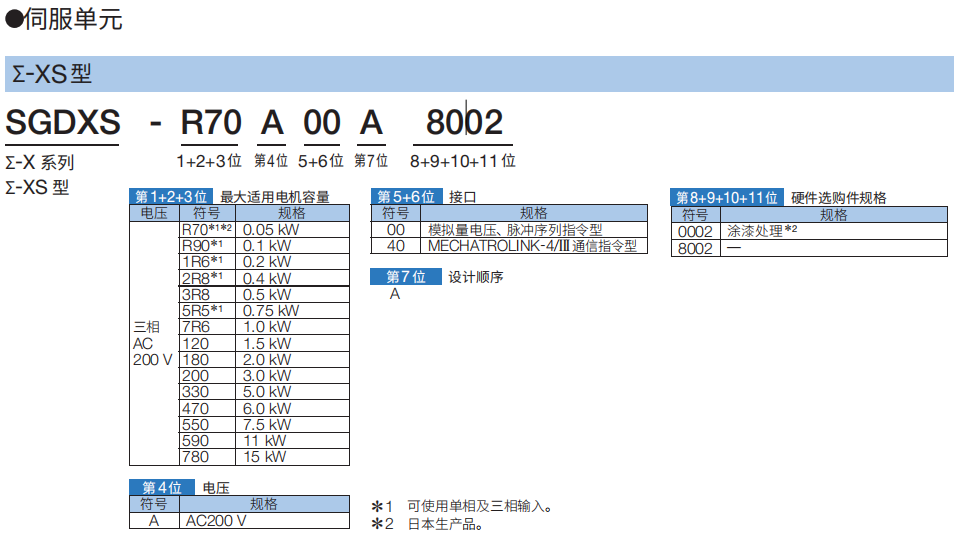954x544 pixels.
Task: Click the 伺服单元 heading
Action: pos(72,19)
